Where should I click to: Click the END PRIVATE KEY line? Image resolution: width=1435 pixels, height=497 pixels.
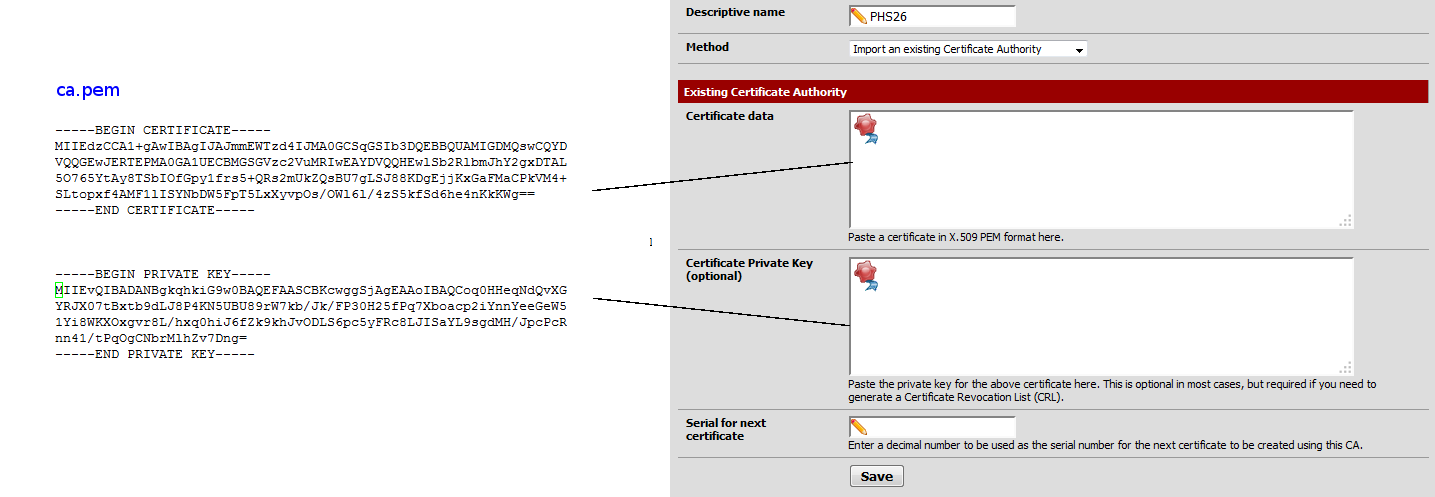click(x=155, y=354)
